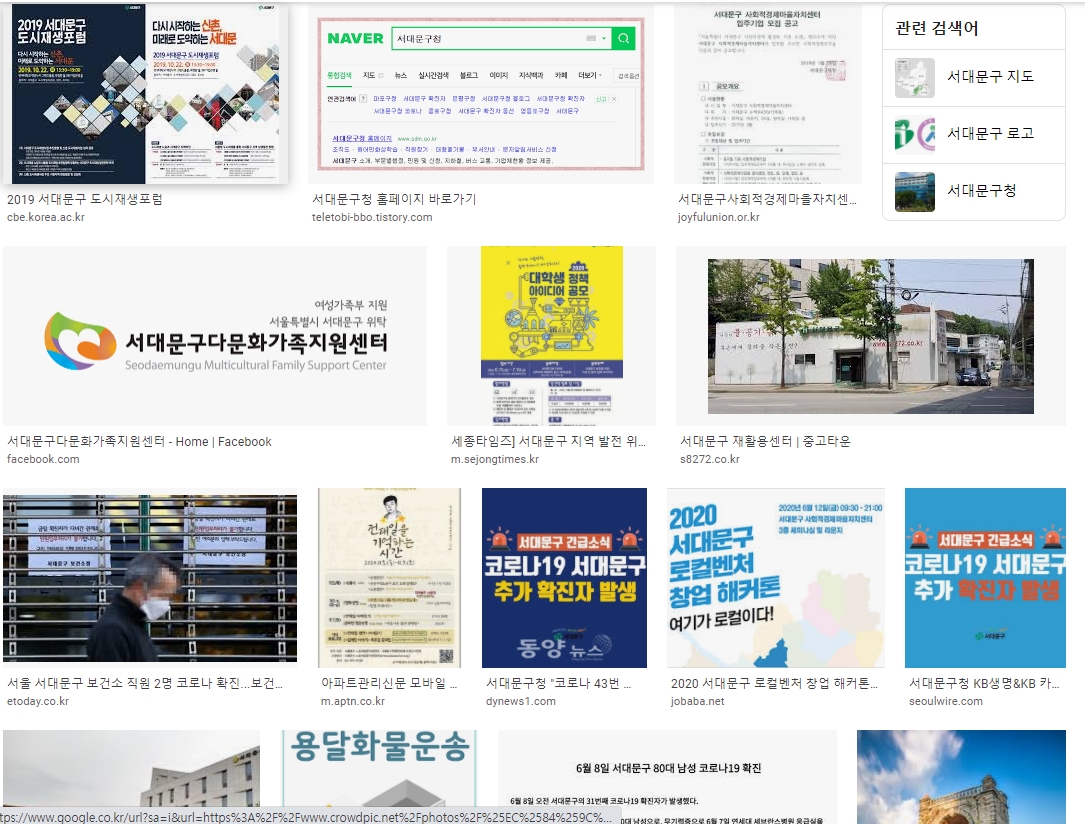The image size is (1085, 824).
Task: Open the 용달화물운송 image thumbnail
Action: tap(380, 768)
